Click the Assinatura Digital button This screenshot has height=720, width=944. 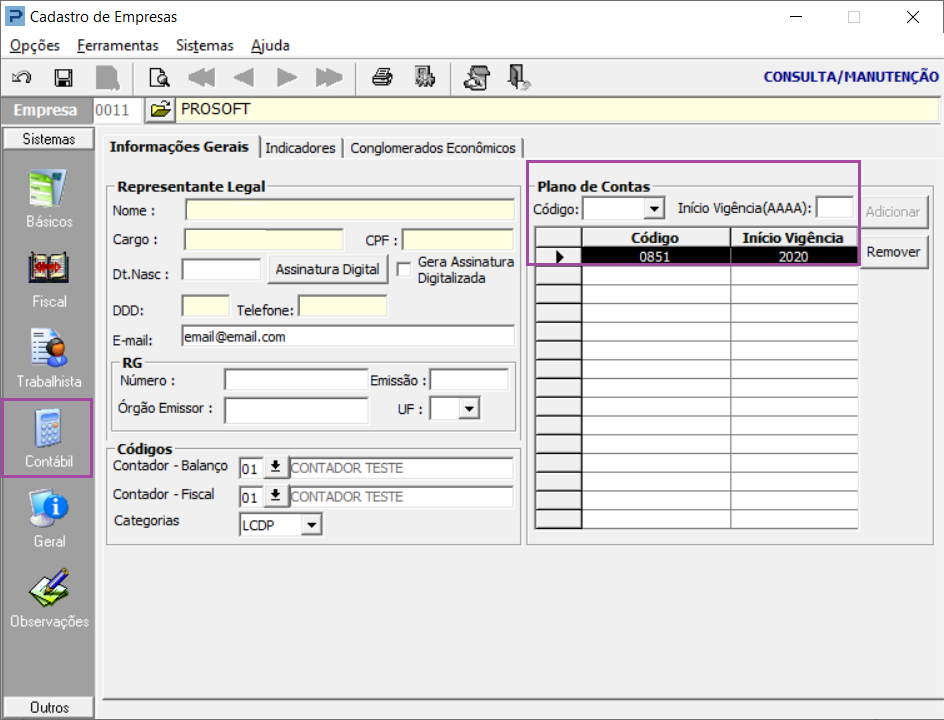(328, 269)
